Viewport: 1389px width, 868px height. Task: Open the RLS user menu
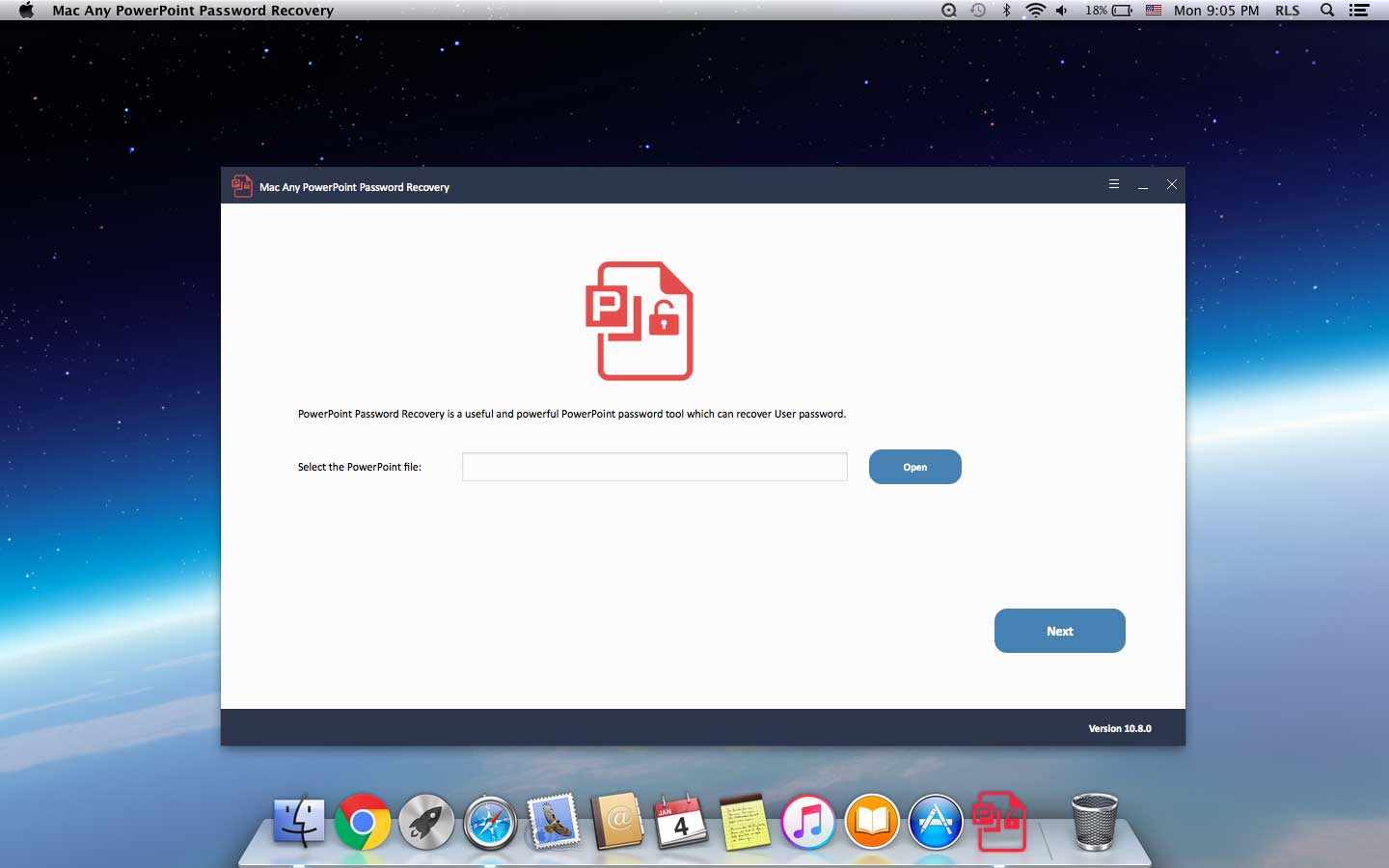click(1288, 11)
